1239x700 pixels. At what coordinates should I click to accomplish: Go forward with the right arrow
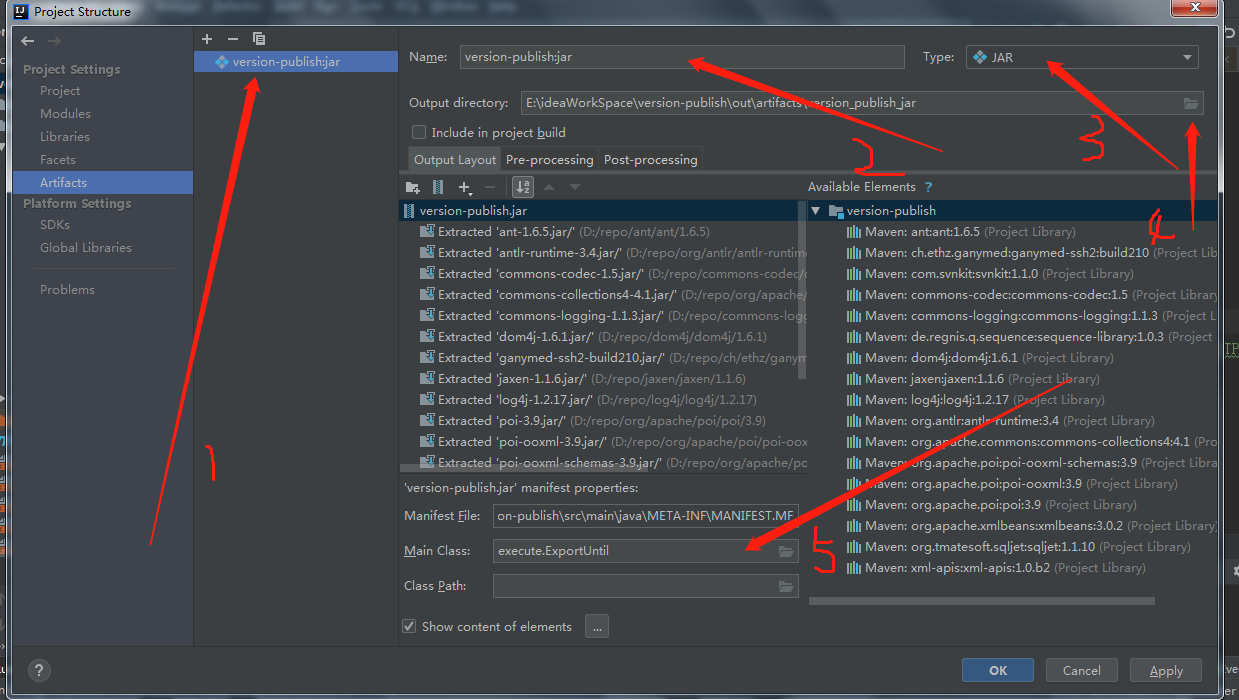(54, 41)
